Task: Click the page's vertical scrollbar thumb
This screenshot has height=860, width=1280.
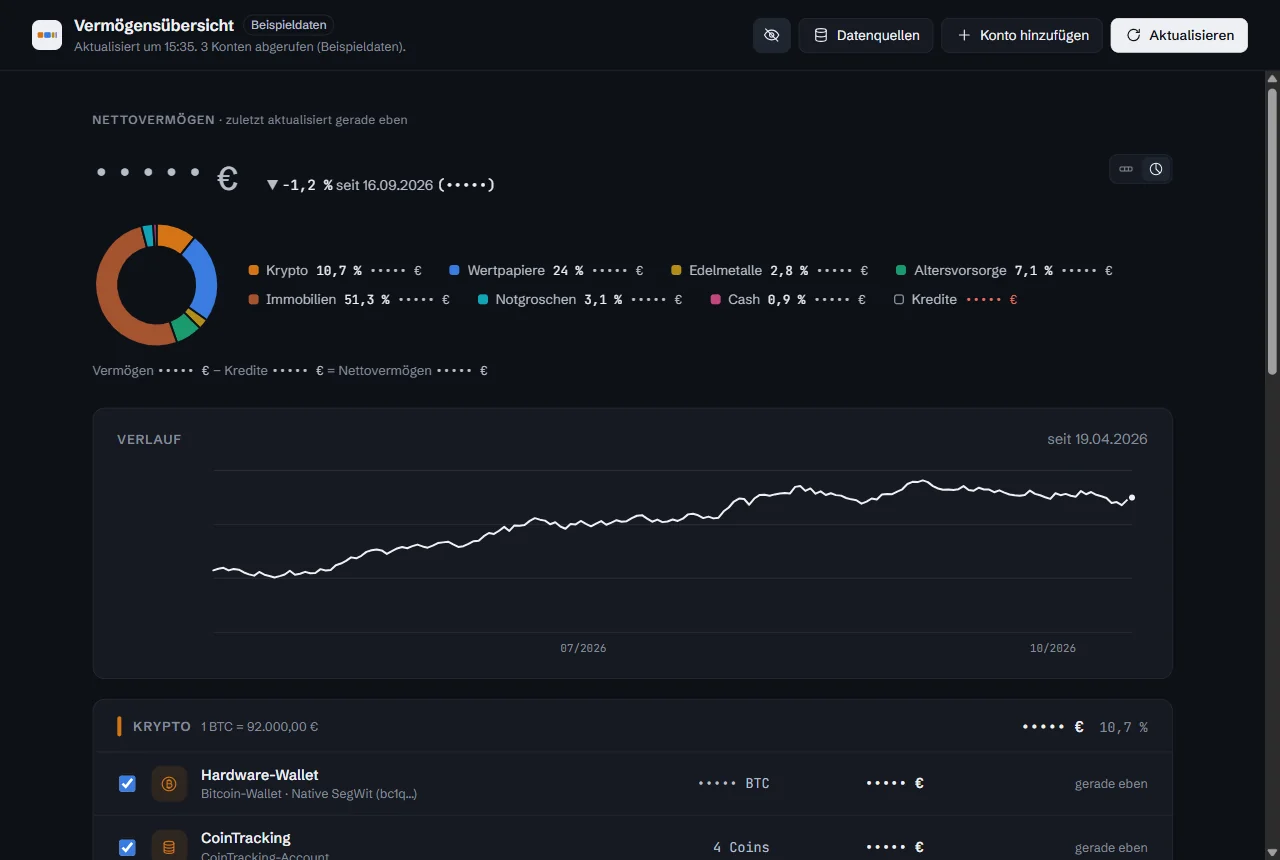Action: point(1272,232)
